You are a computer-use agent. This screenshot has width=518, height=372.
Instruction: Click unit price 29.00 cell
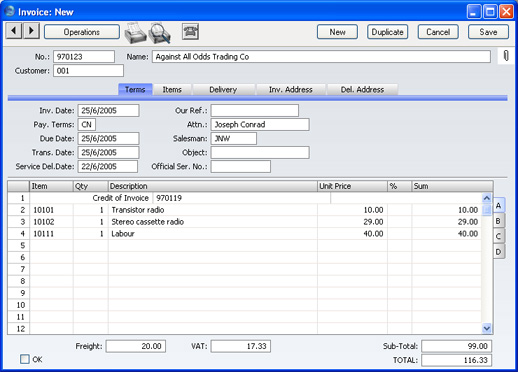(x=352, y=222)
